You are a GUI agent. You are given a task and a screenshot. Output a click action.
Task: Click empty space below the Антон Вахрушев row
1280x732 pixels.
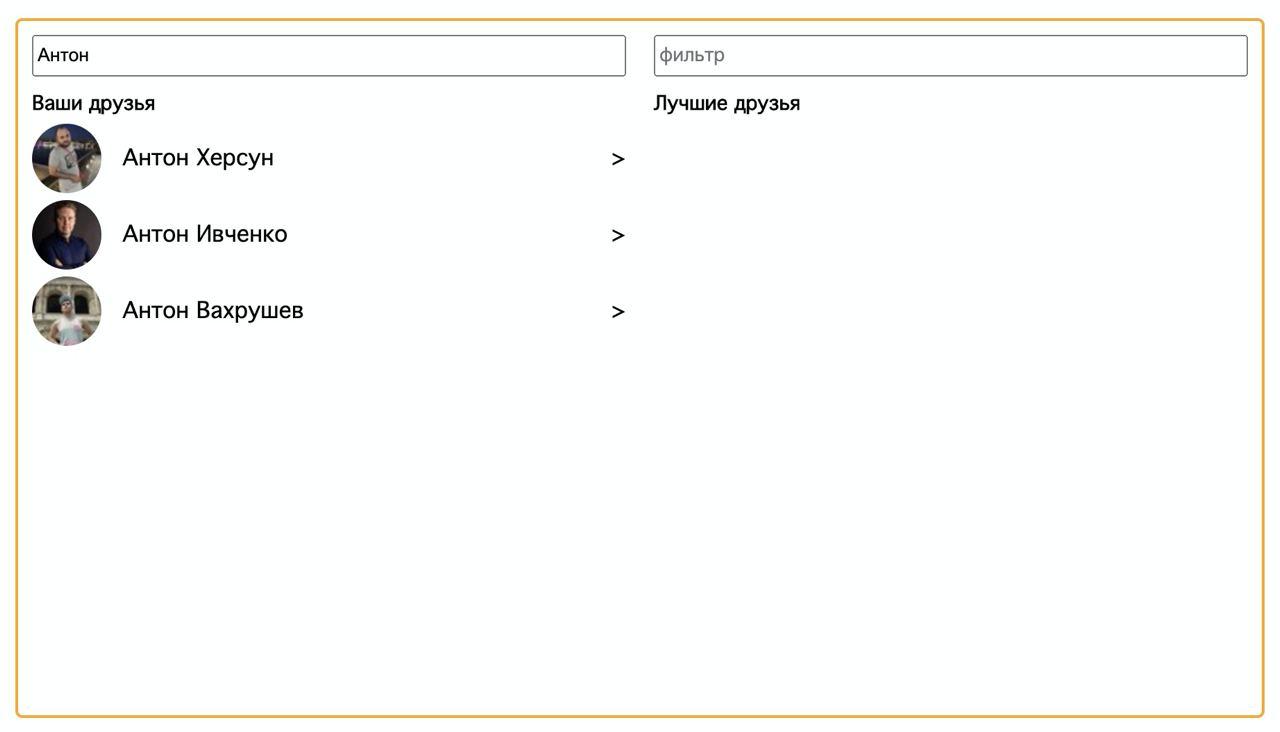[329, 520]
